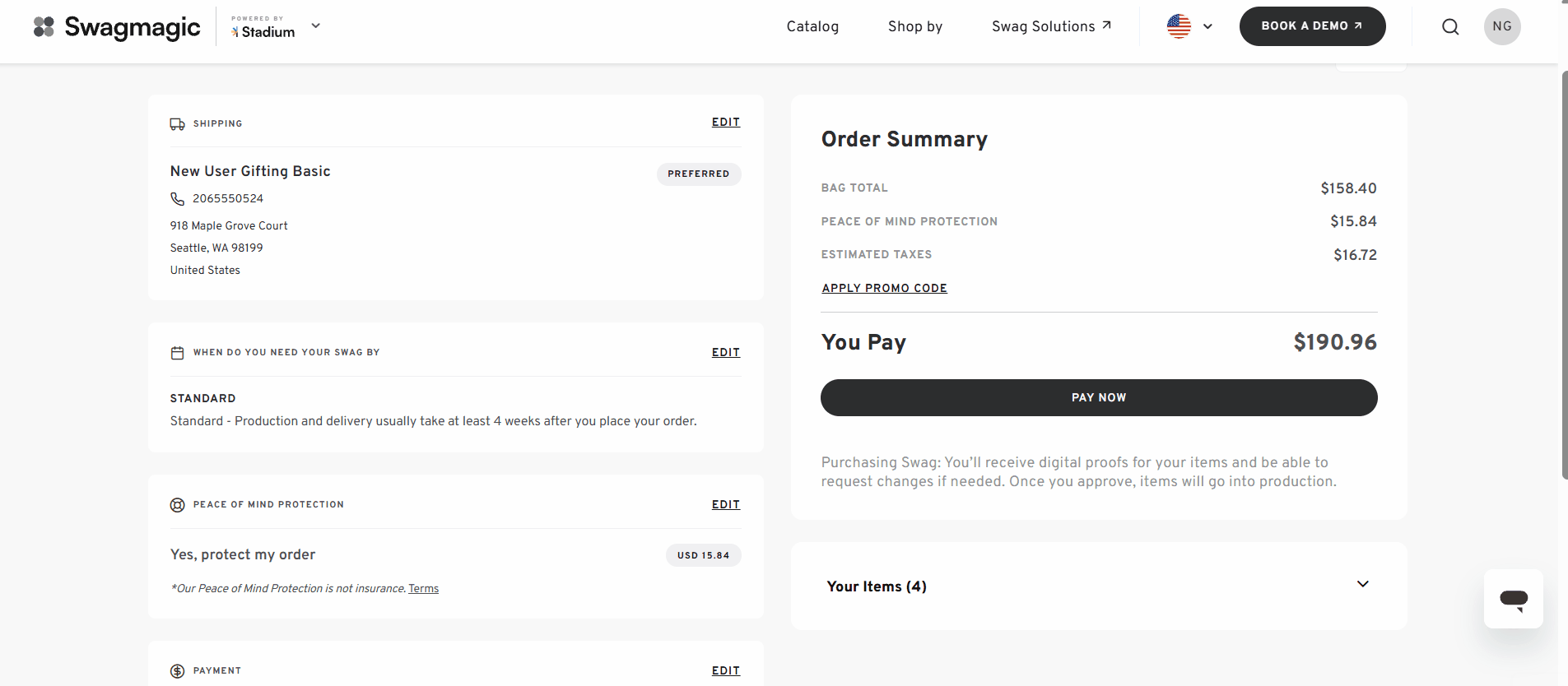Edit the Shipping section

(726, 123)
